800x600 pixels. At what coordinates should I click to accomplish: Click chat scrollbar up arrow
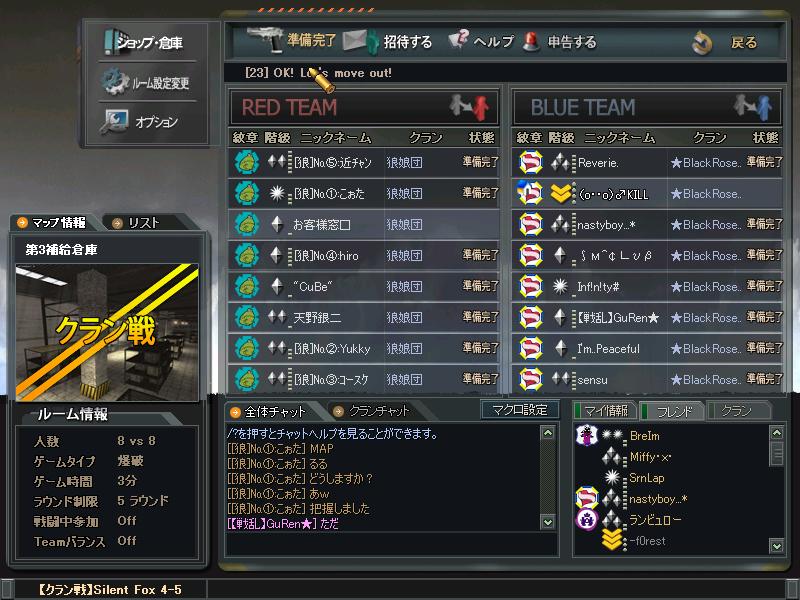tap(548, 433)
